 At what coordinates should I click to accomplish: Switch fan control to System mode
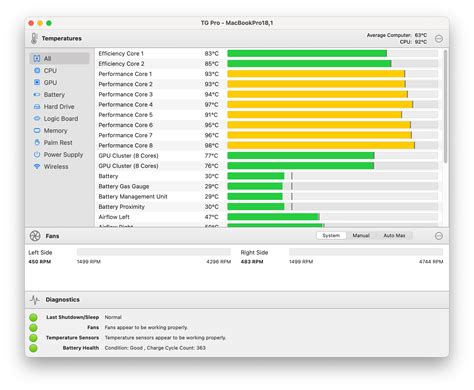[x=331, y=236]
